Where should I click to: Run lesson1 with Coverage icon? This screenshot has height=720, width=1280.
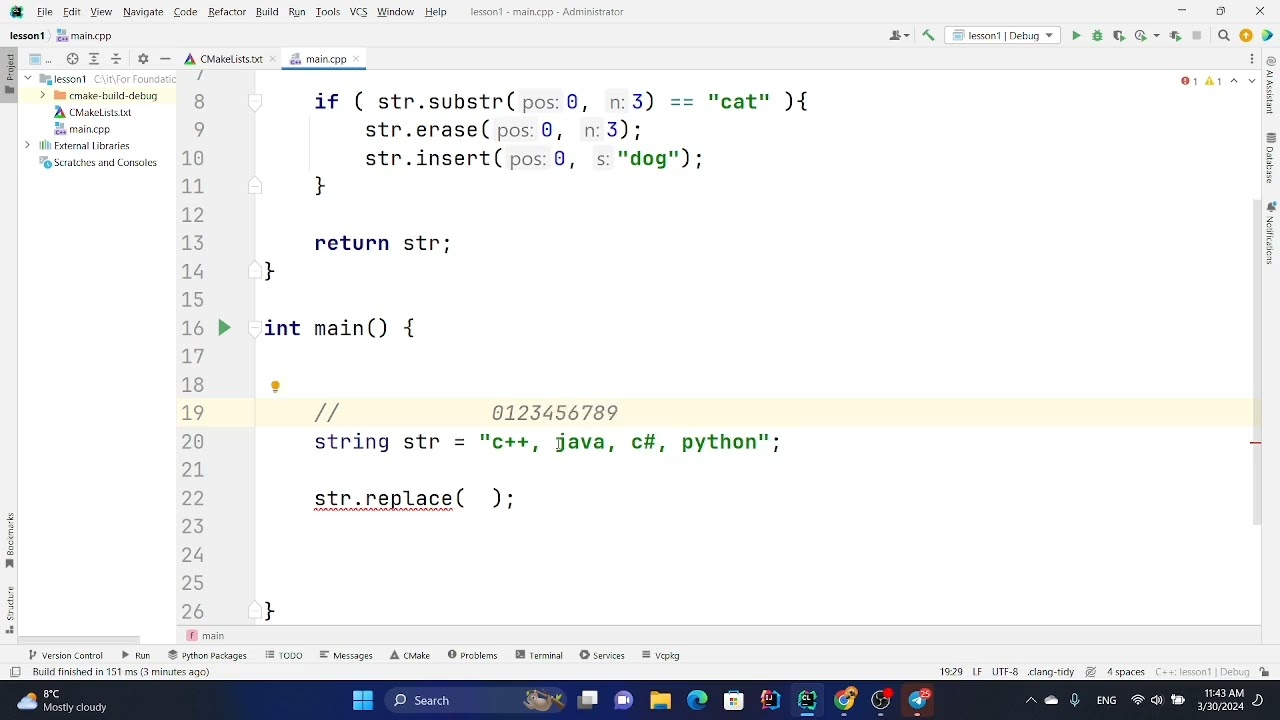click(1118, 36)
